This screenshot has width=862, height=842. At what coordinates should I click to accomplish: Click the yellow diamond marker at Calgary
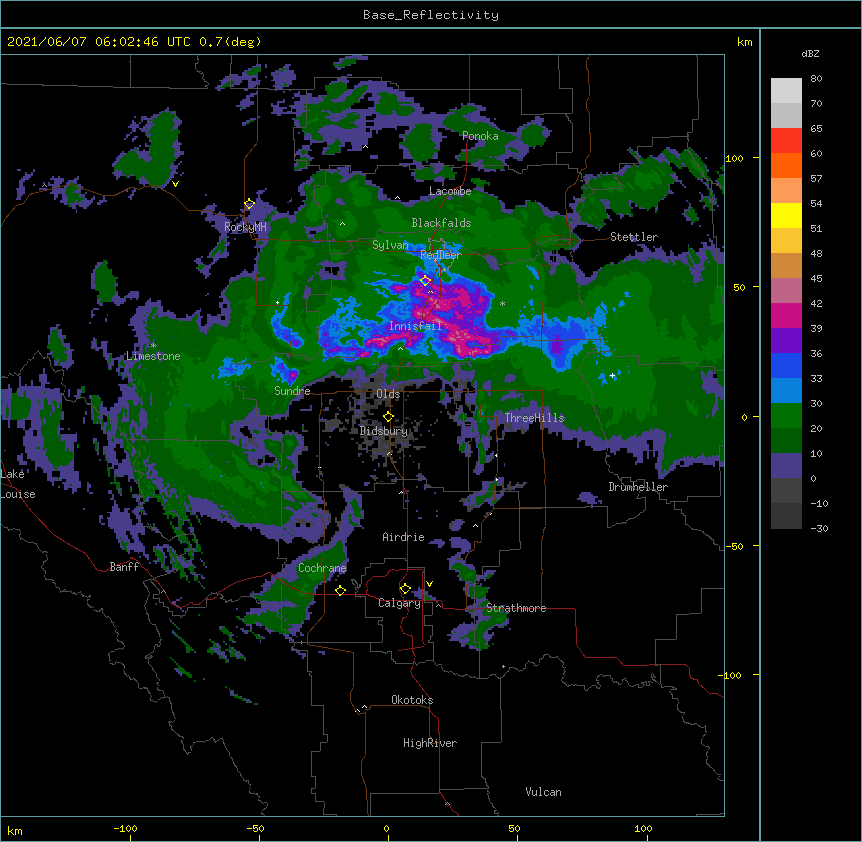(405, 589)
